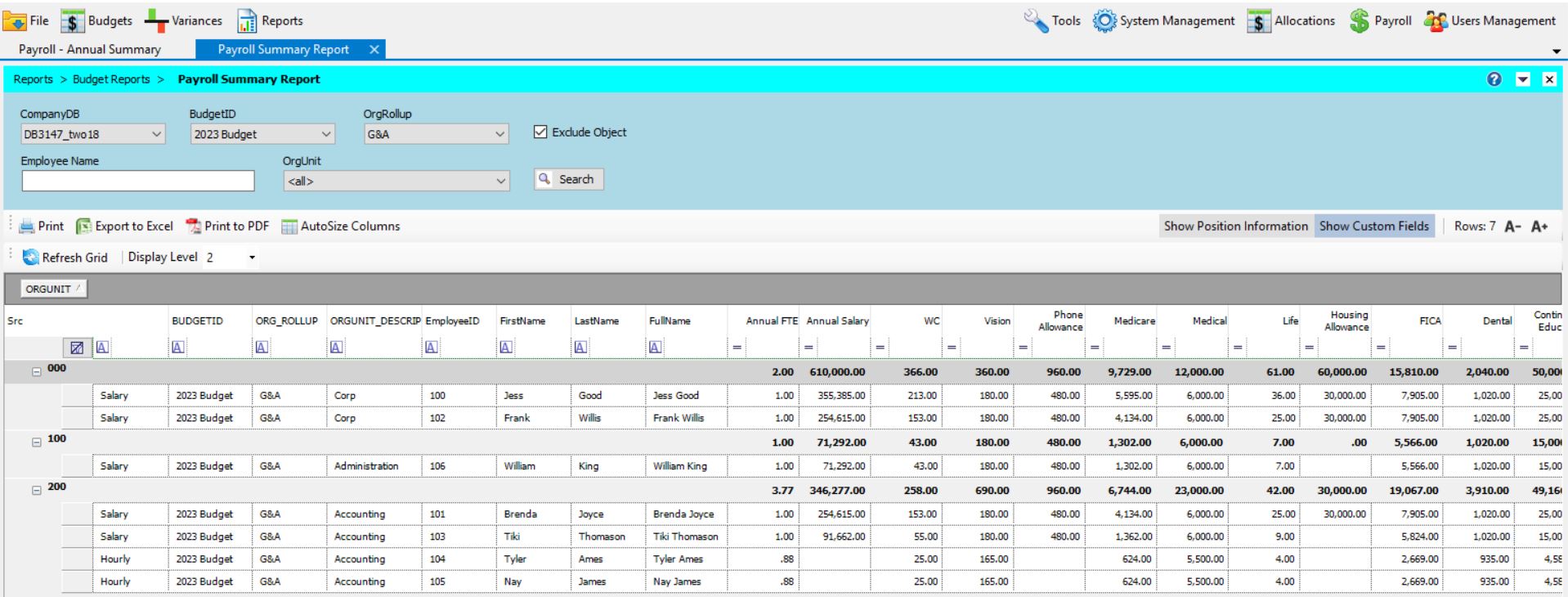The image size is (1568, 597).
Task: Click the Search button
Action: [x=568, y=179]
